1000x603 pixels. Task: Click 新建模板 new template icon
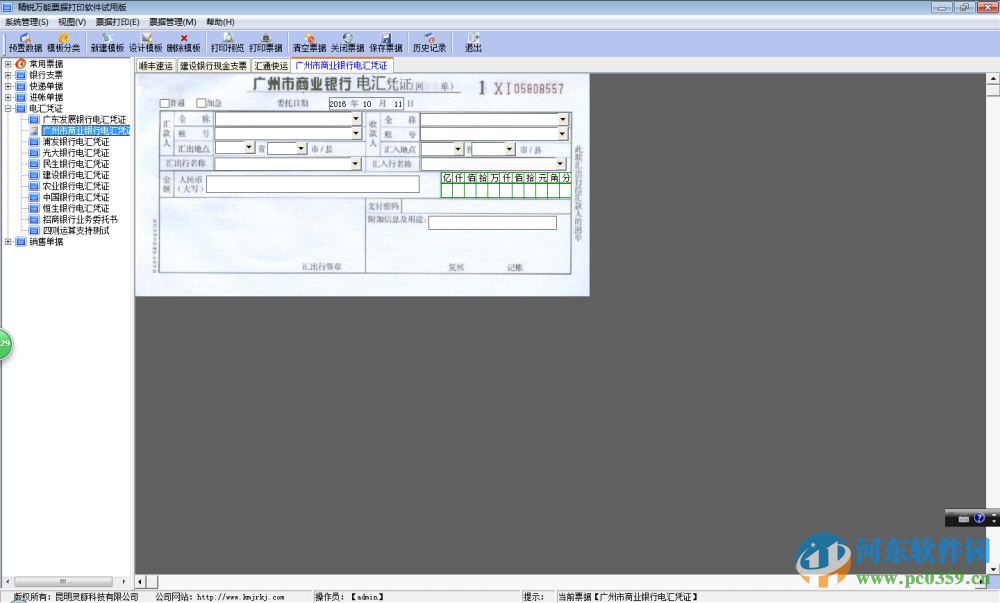coord(107,43)
